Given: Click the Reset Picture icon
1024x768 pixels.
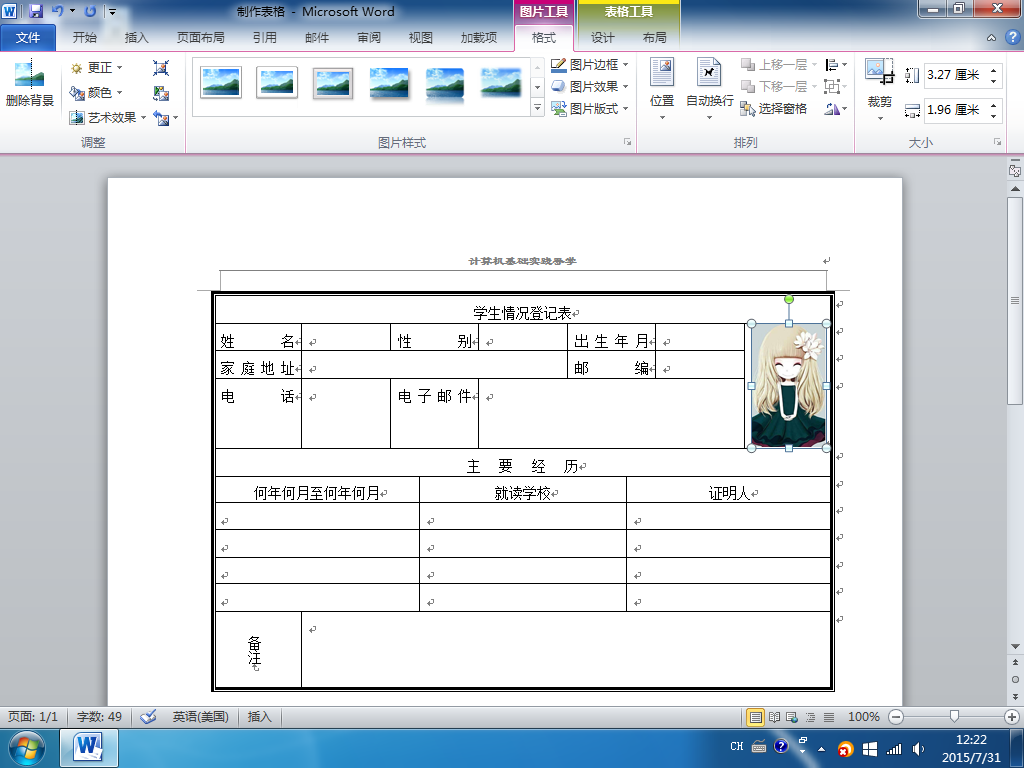Looking at the screenshot, I should [161, 118].
